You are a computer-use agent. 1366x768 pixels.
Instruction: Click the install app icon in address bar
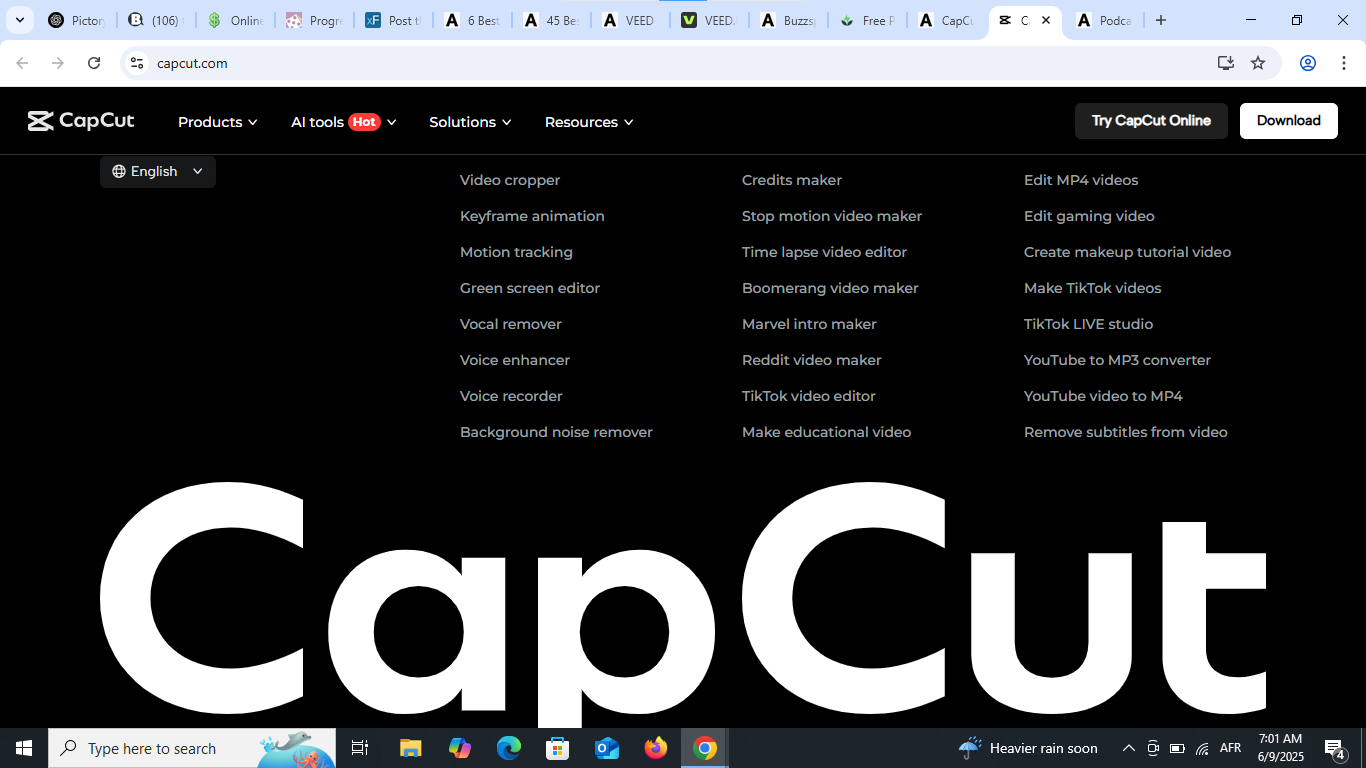click(1226, 63)
